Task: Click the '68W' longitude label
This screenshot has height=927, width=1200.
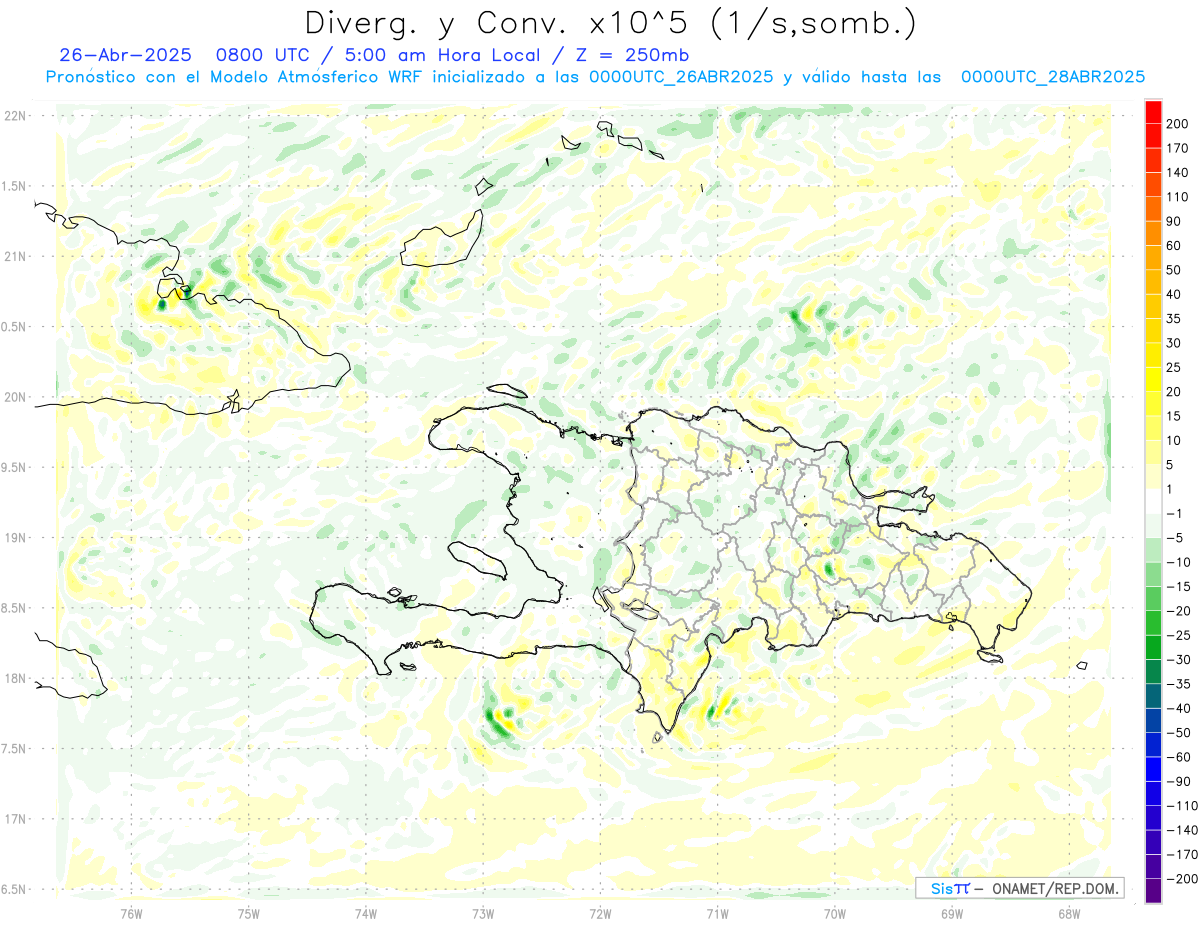Action: 1069,913
